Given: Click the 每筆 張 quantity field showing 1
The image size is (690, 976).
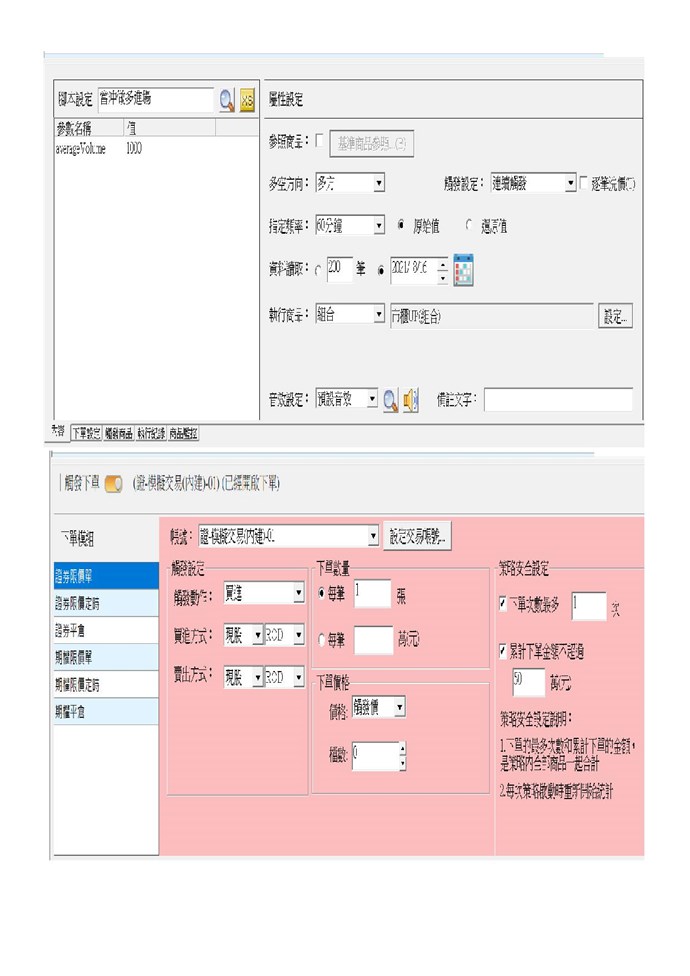Looking at the screenshot, I should (372, 593).
